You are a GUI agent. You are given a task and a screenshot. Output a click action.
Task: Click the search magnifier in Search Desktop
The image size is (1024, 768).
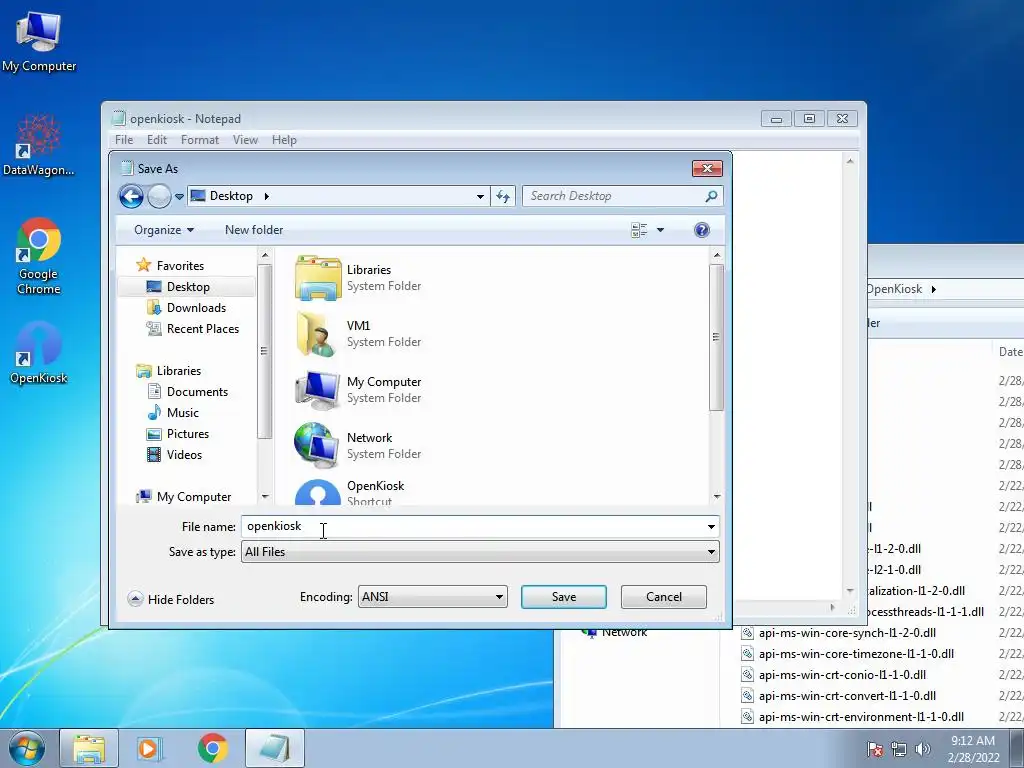pyautogui.click(x=711, y=196)
